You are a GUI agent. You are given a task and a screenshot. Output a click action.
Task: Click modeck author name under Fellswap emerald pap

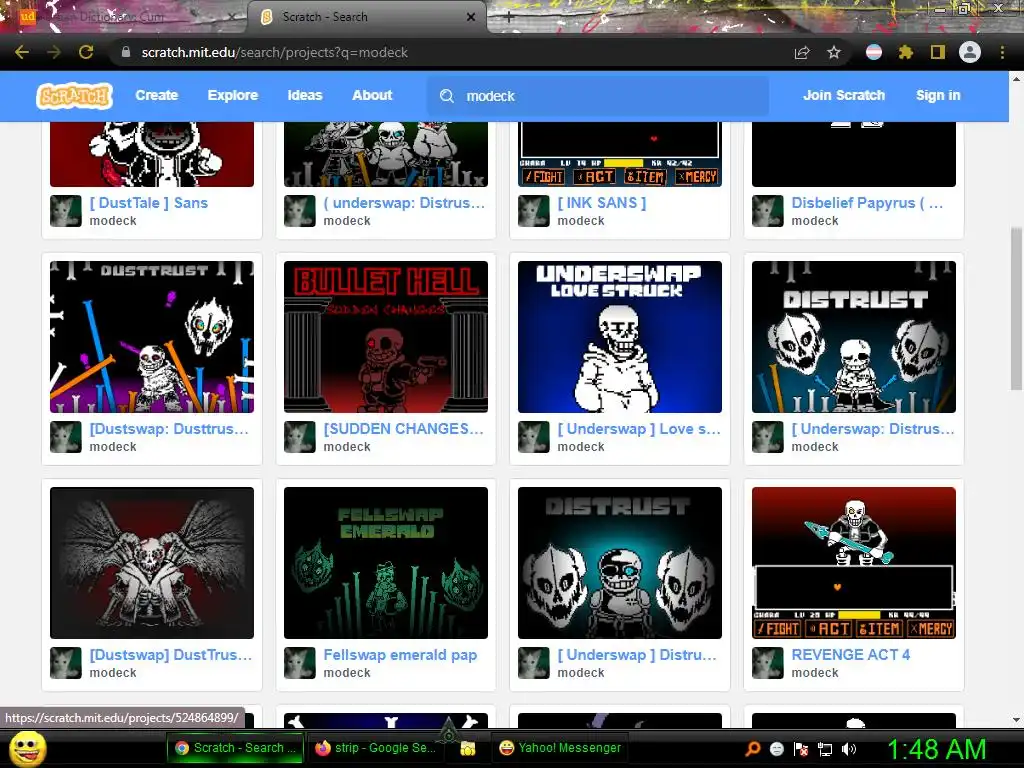(347, 673)
